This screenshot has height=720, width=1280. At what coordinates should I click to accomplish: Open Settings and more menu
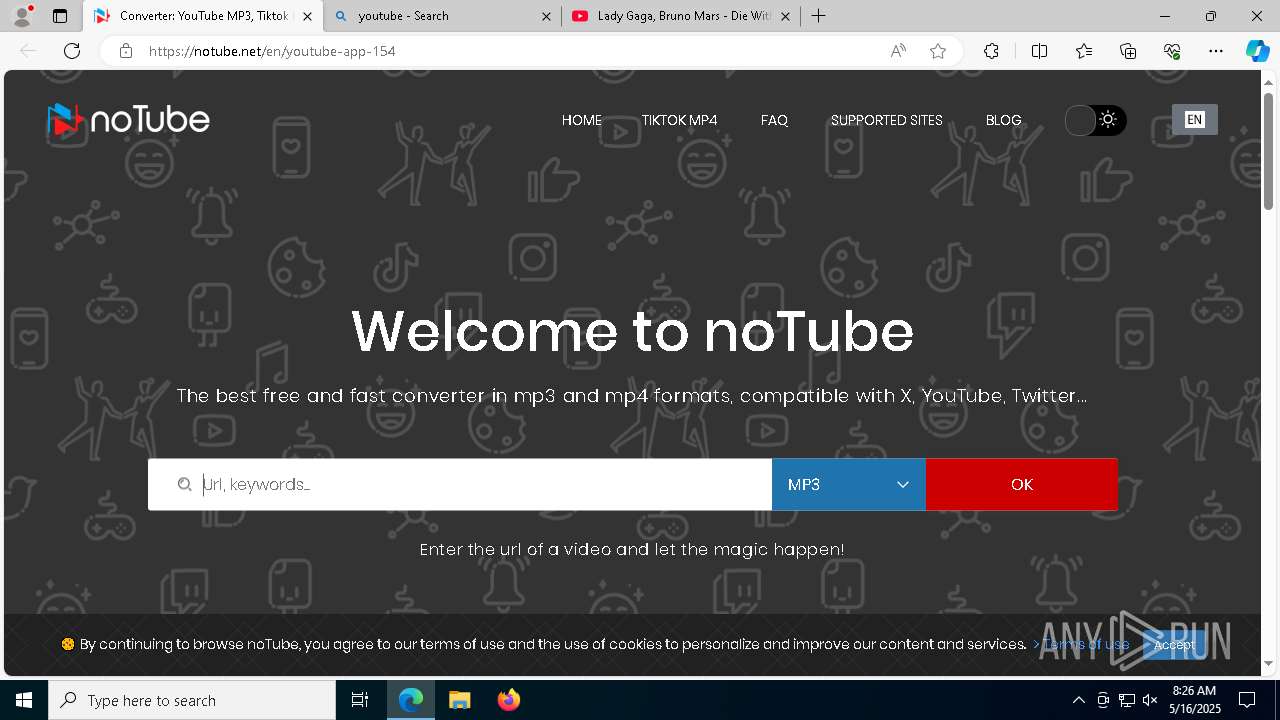(1216, 51)
